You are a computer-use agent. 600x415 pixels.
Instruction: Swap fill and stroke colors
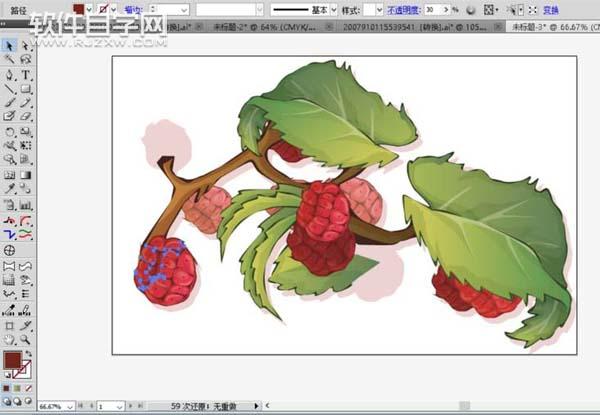[x=31, y=354]
